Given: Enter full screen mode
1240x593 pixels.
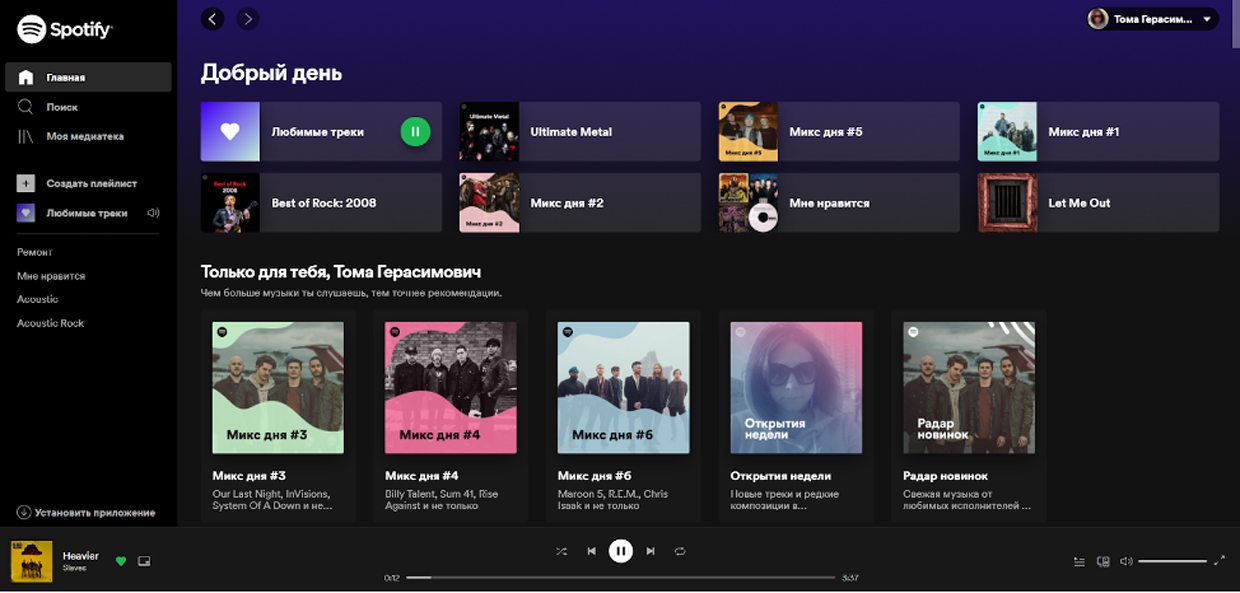Looking at the screenshot, I should (x=1219, y=561).
